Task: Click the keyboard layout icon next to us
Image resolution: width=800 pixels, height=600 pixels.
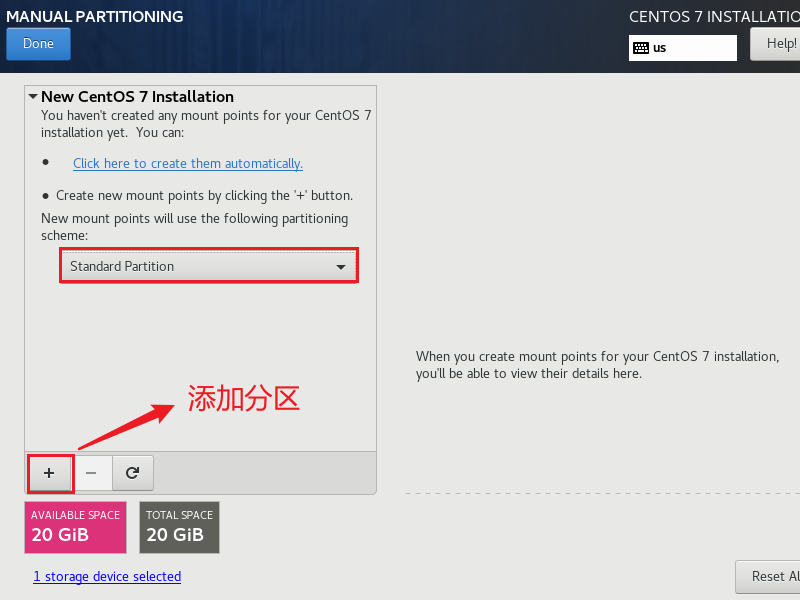Action: [641, 48]
